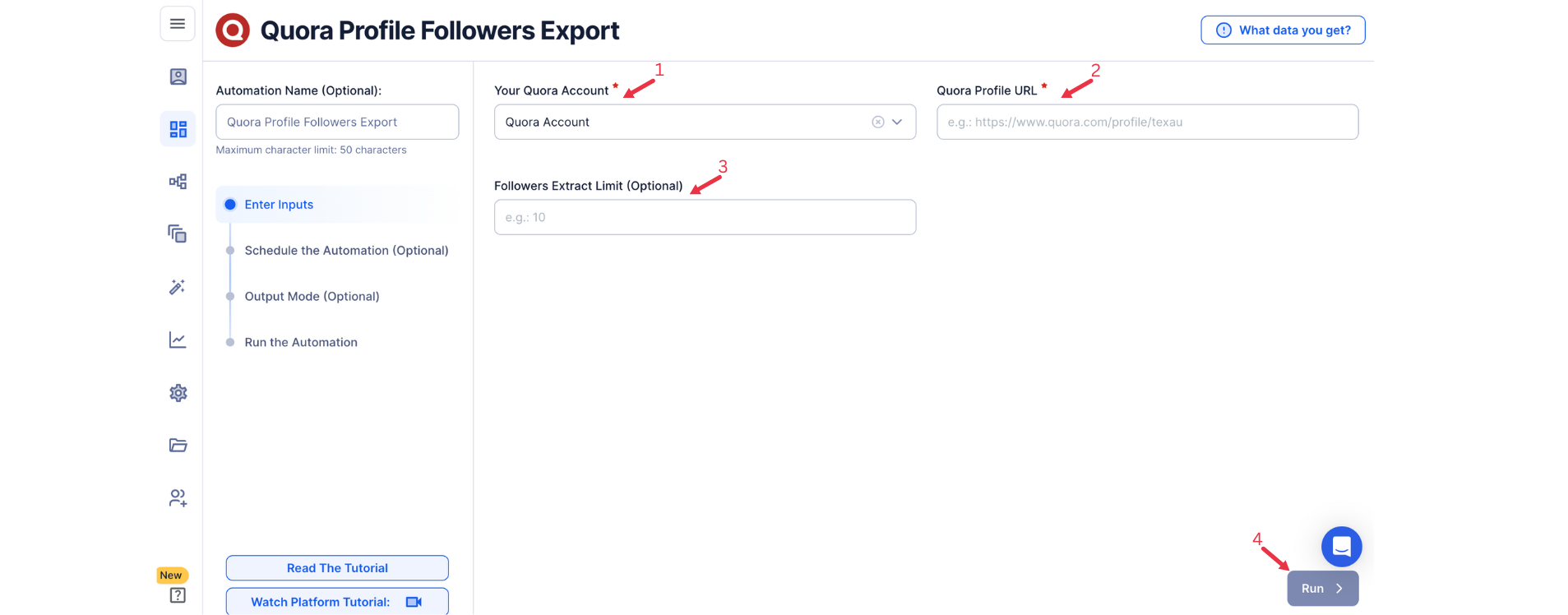Go to Schedule the Automation step

346,251
